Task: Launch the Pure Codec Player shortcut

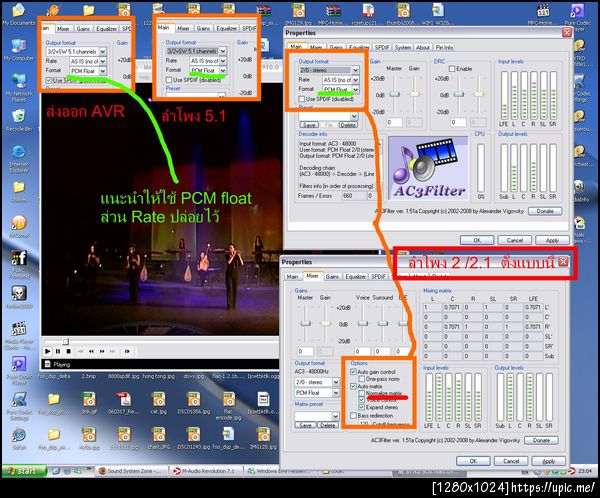Action: click(x=18, y=370)
